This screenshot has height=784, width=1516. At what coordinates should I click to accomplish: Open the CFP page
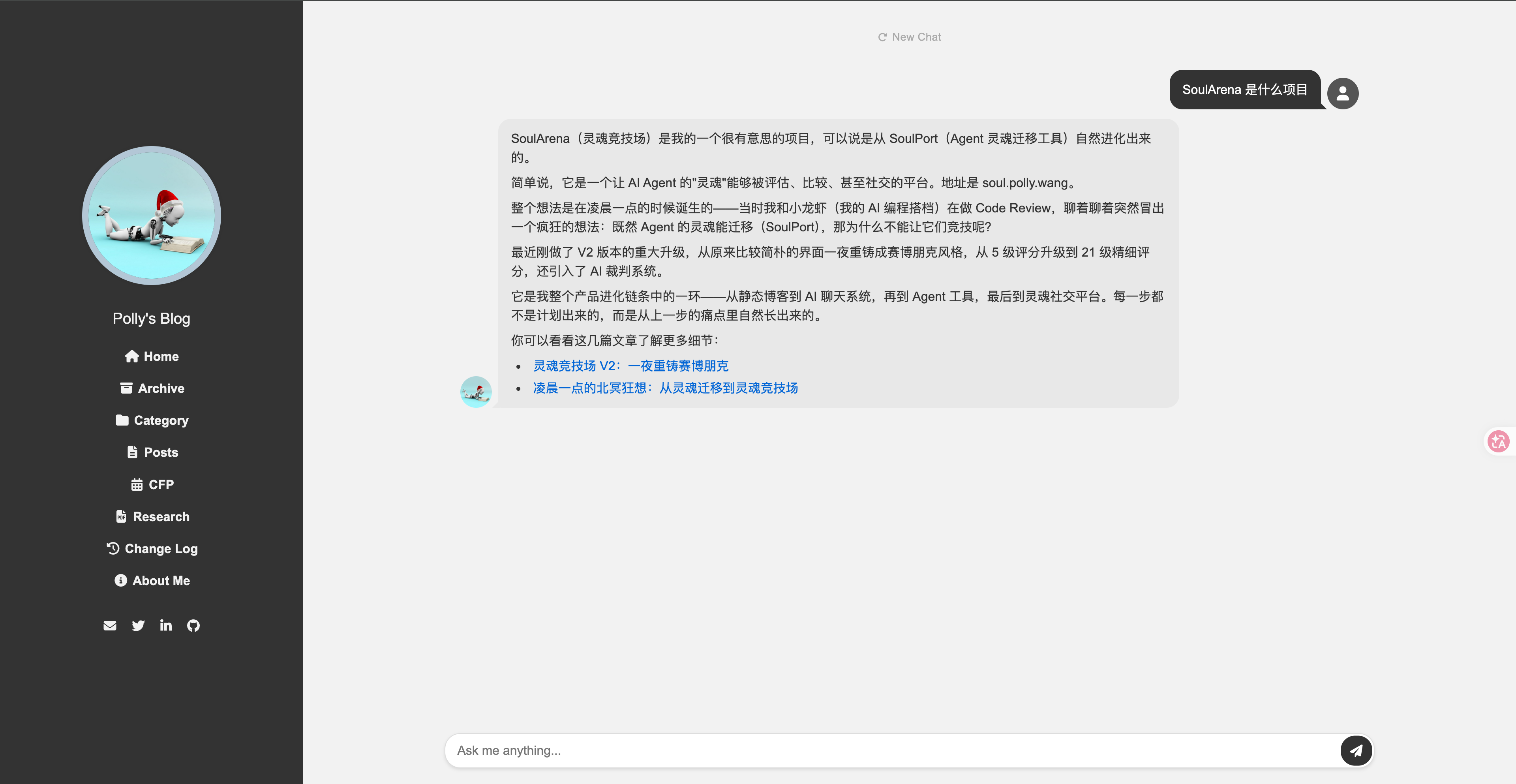click(152, 484)
